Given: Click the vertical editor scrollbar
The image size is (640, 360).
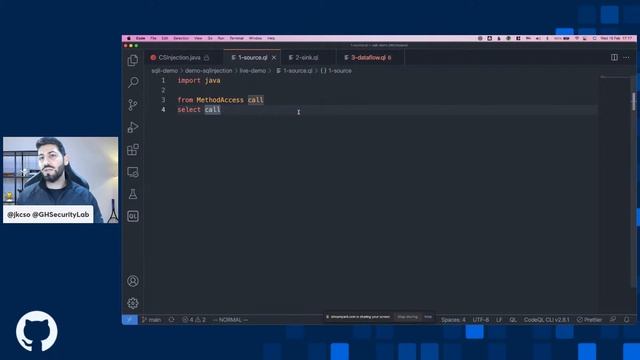Looking at the screenshot, I should pyautogui.click(x=633, y=102).
